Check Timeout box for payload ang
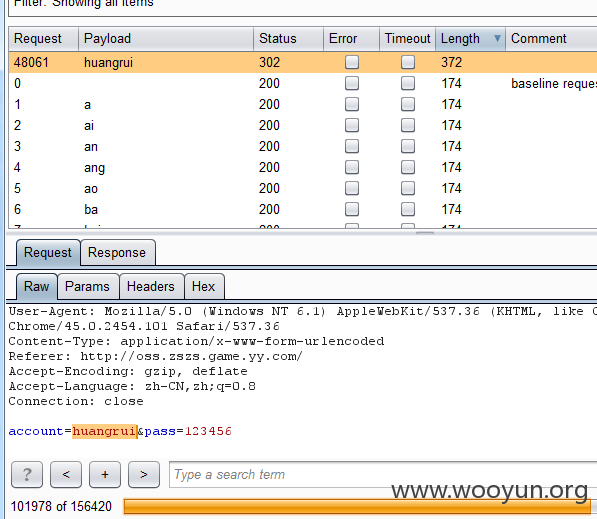 click(408, 167)
